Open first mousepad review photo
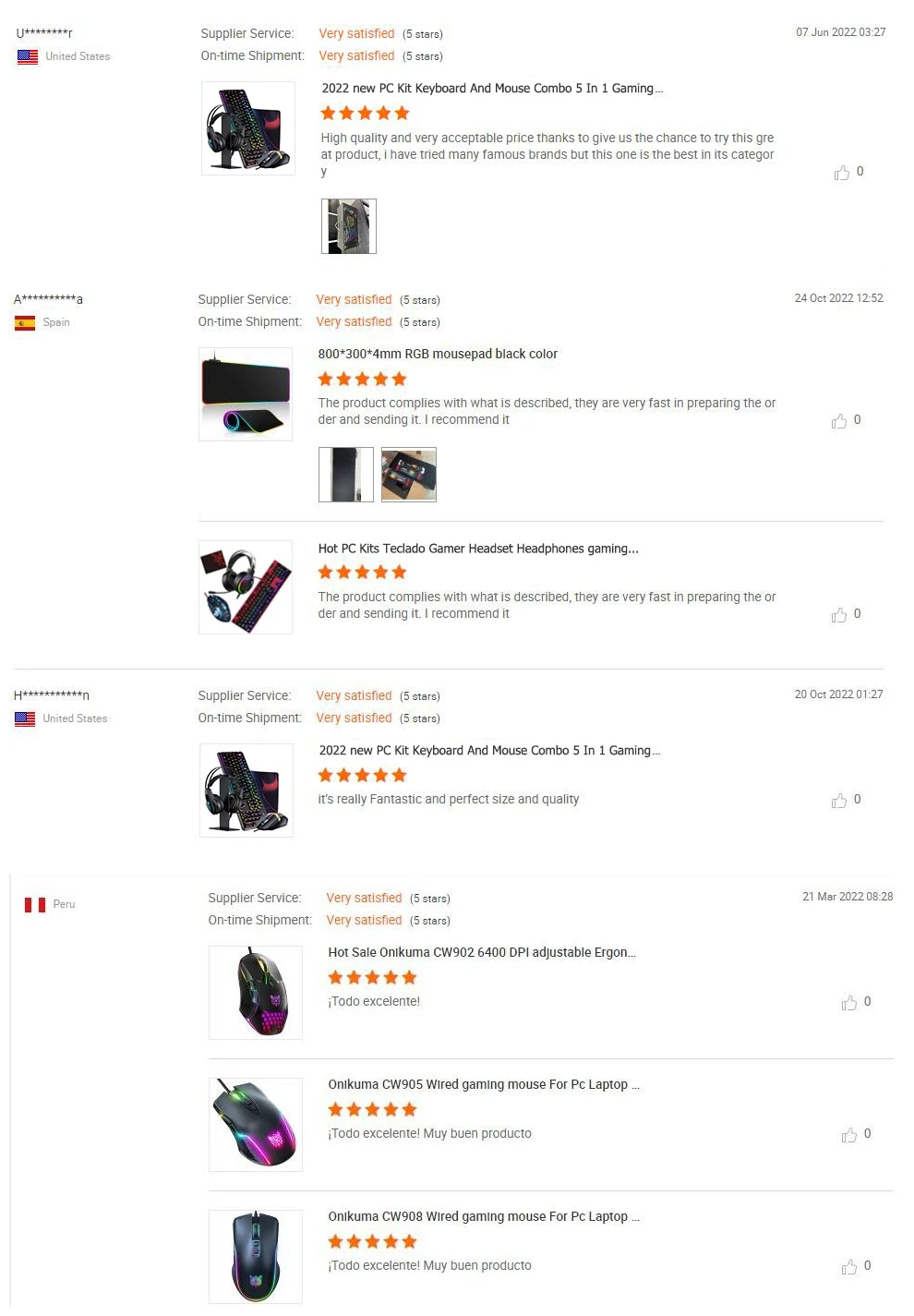The height and width of the screenshot is (1316, 914). coord(346,475)
